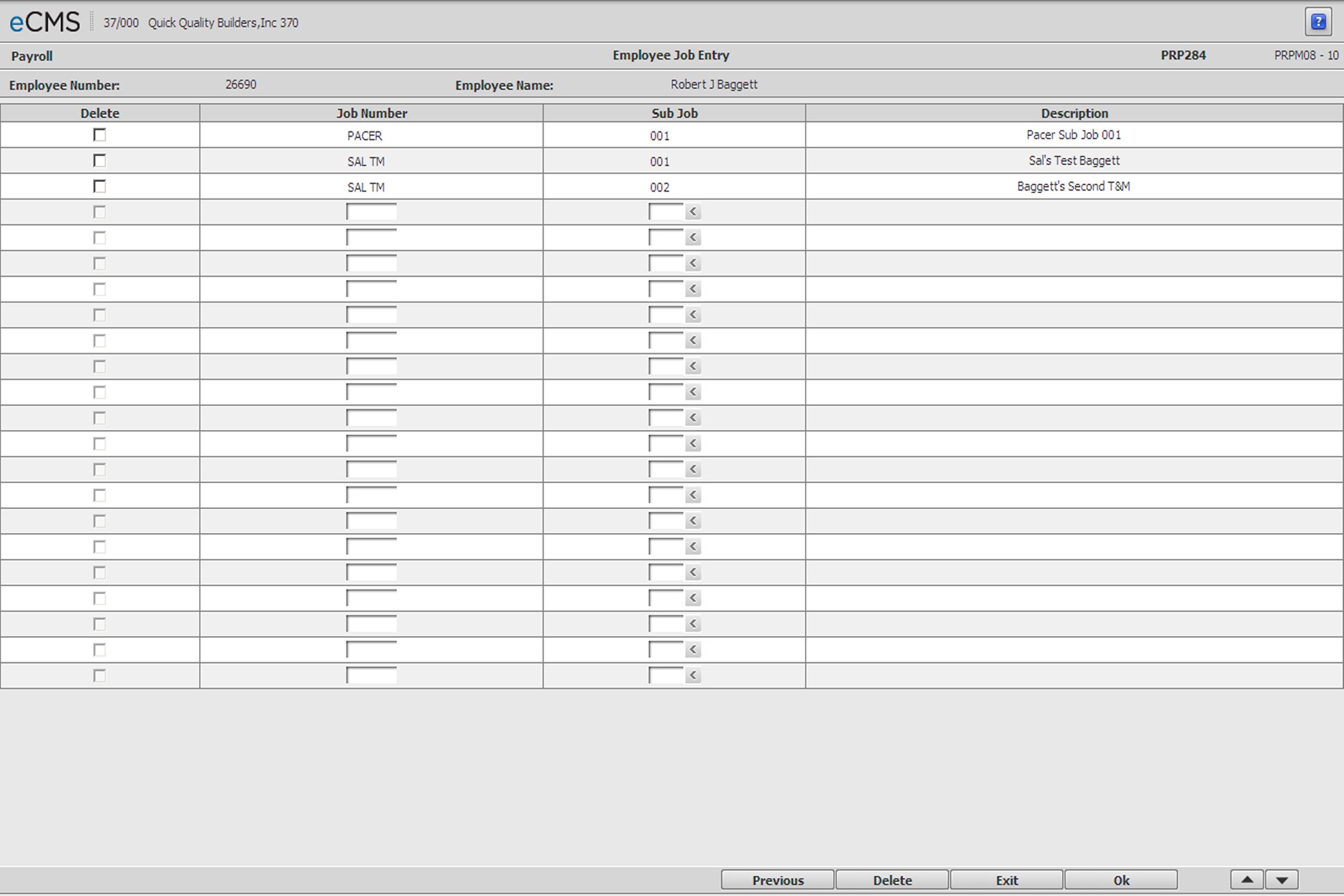Toggle Delete checkbox for SAL TM 001

click(x=99, y=160)
